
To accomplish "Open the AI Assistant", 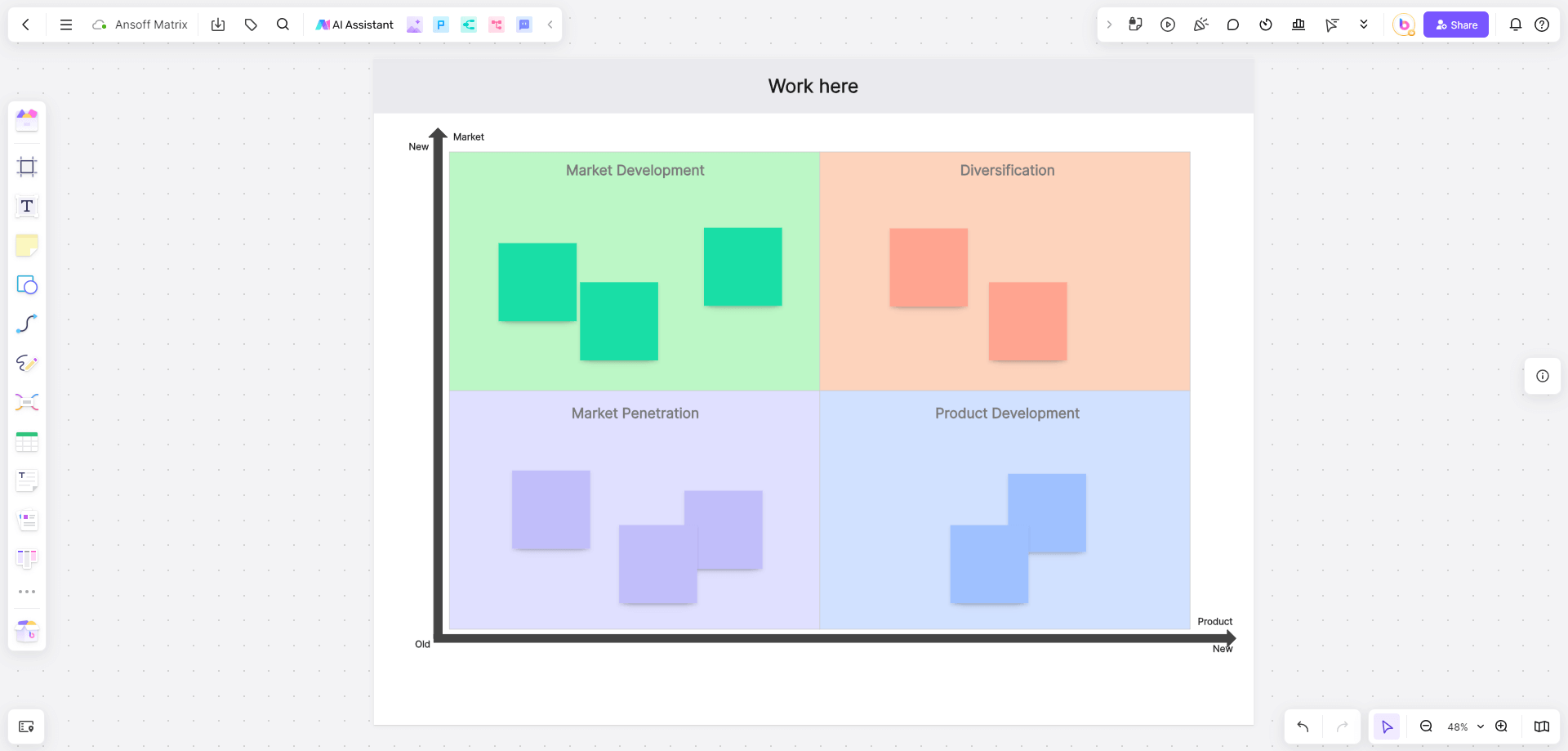I will point(355,25).
